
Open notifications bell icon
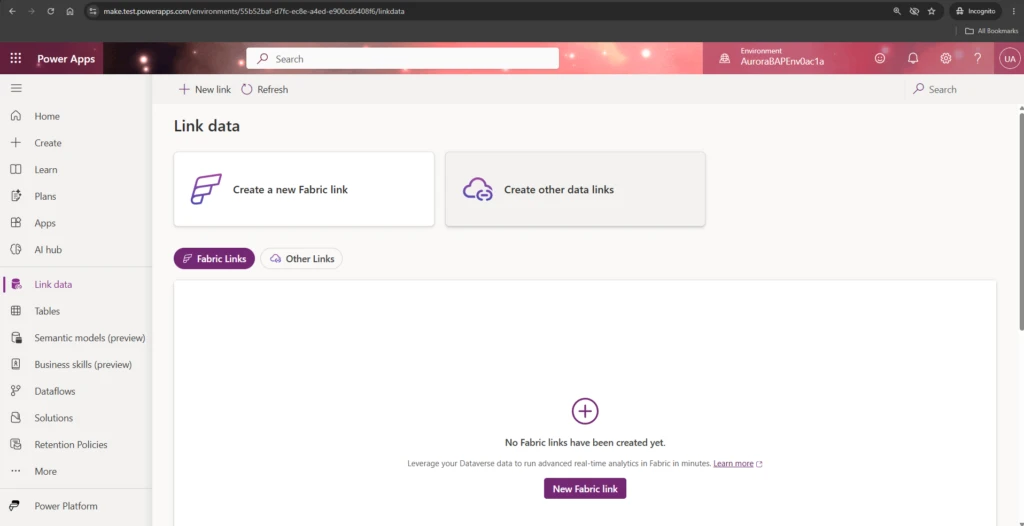[x=913, y=58]
